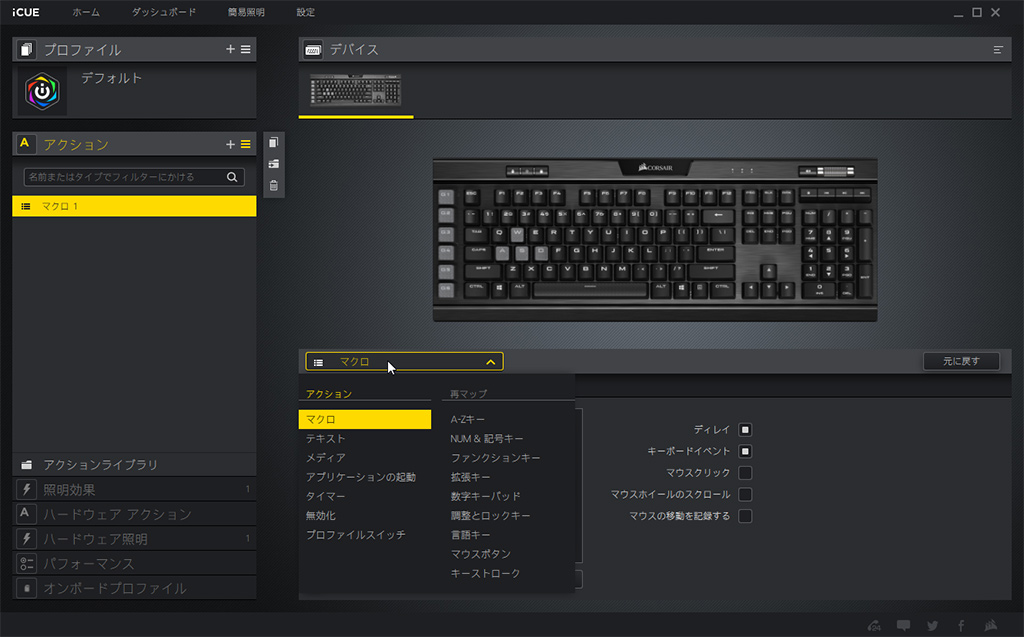Click the support icon in footer
1024x637 pixels.
874,625
